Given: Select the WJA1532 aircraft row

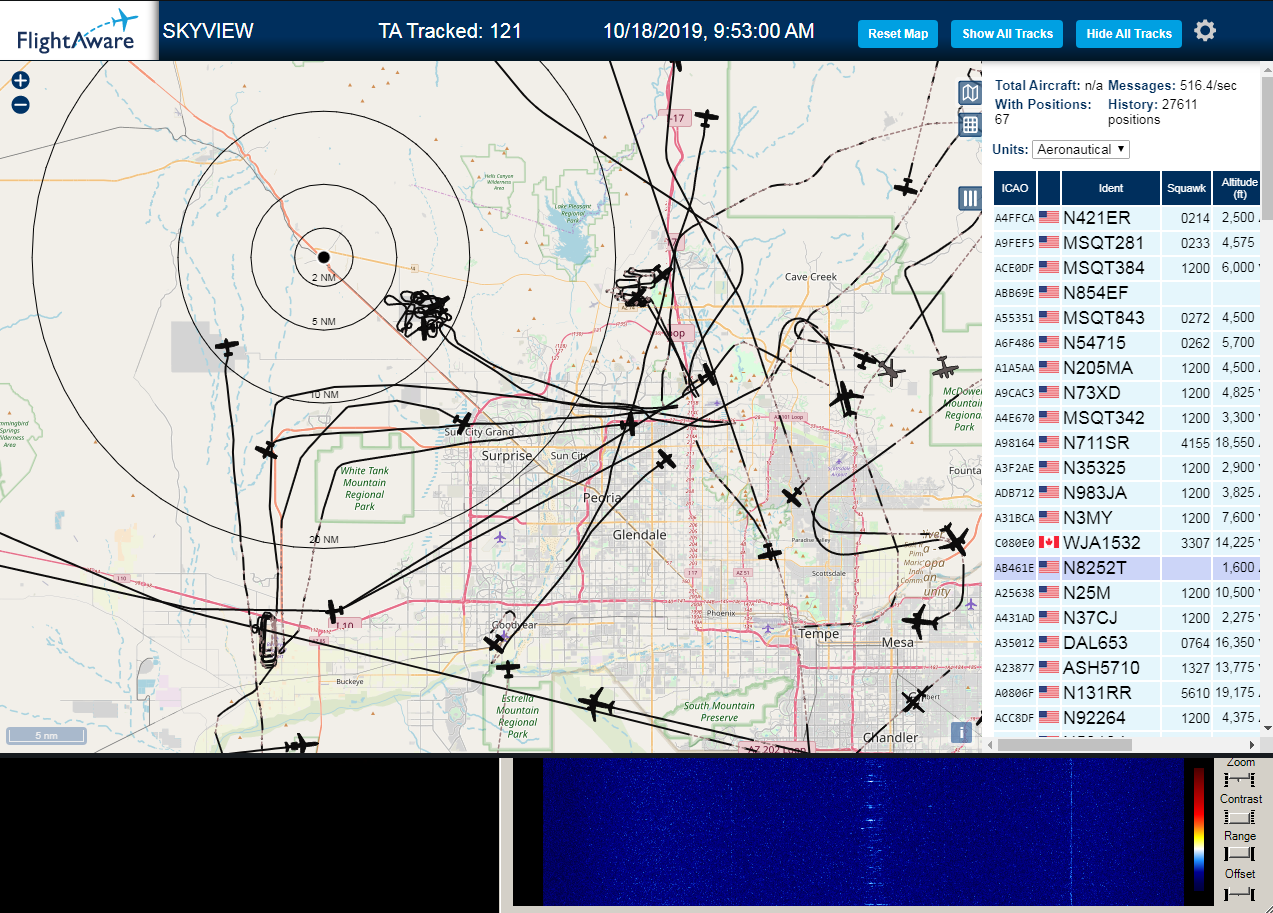Looking at the screenshot, I should [x=1127, y=543].
